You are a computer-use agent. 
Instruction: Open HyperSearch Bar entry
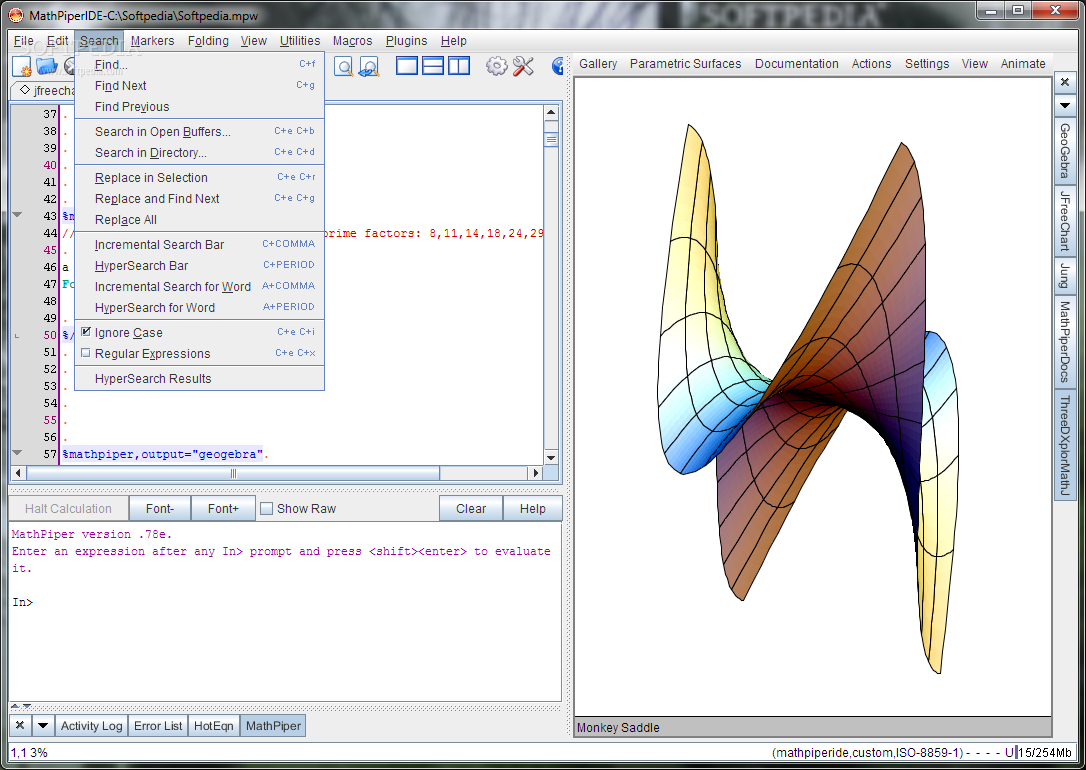(199, 265)
